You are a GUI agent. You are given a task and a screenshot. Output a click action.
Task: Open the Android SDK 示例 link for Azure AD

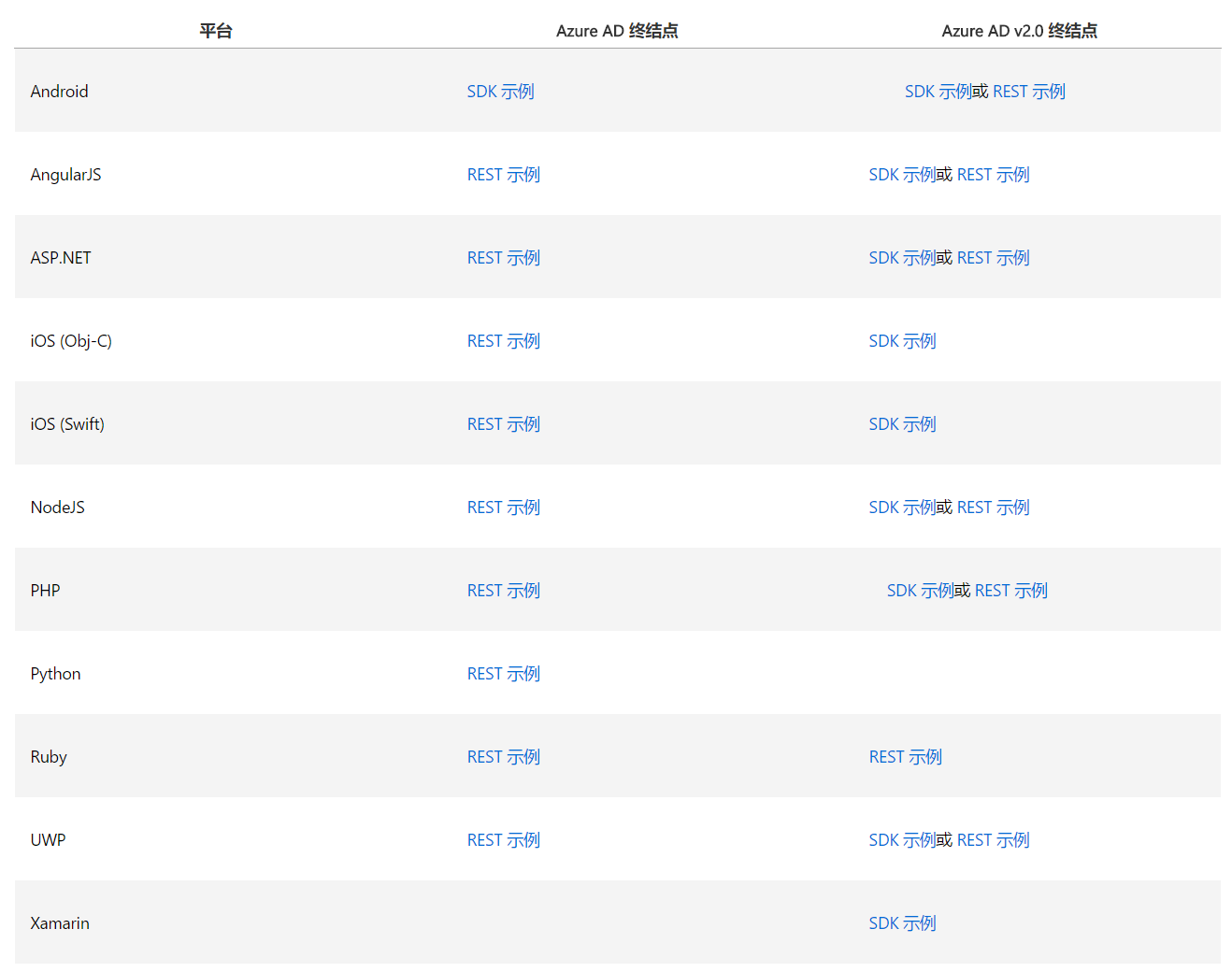point(500,92)
